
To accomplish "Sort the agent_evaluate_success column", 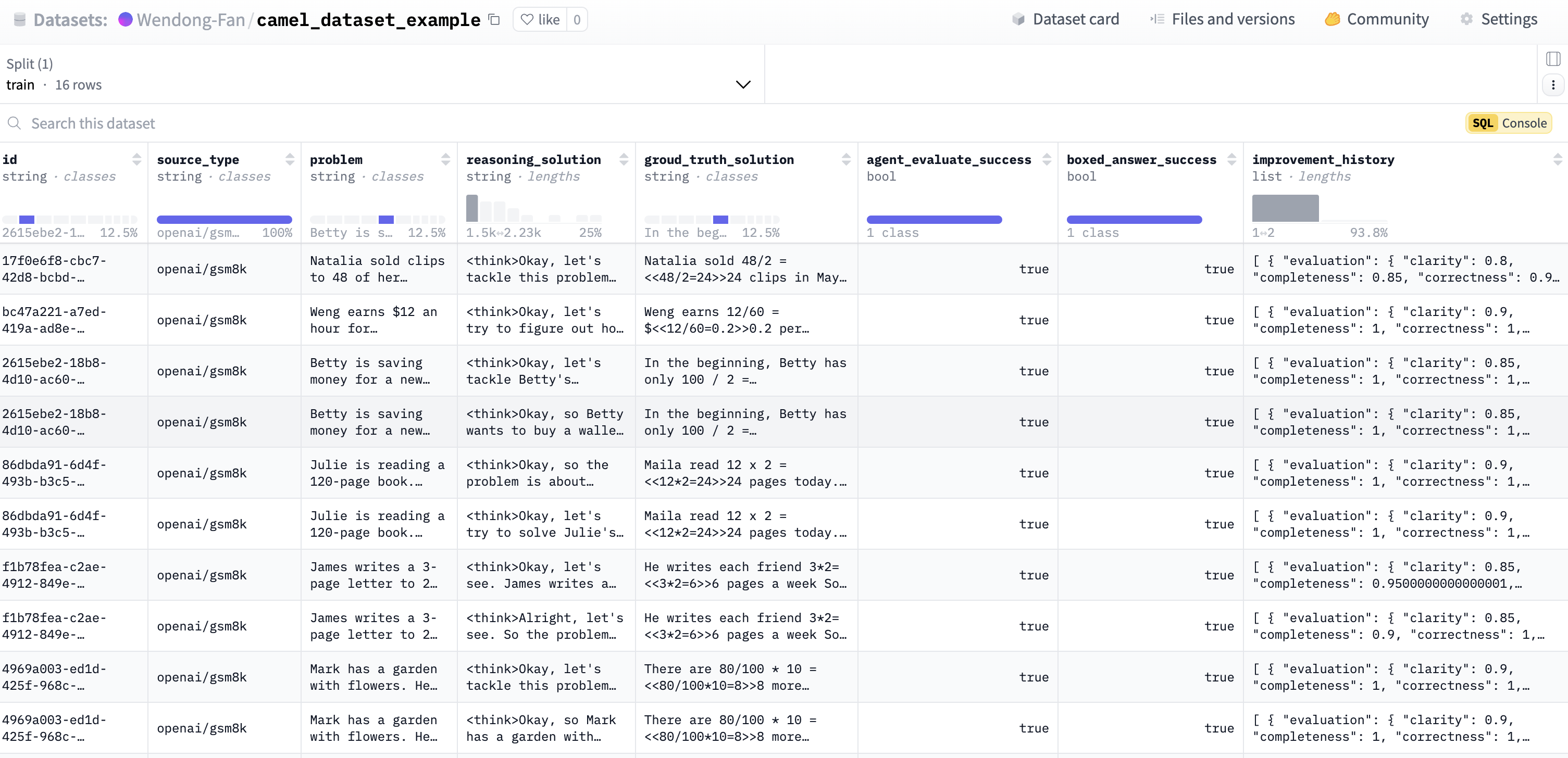I will (1047, 159).
